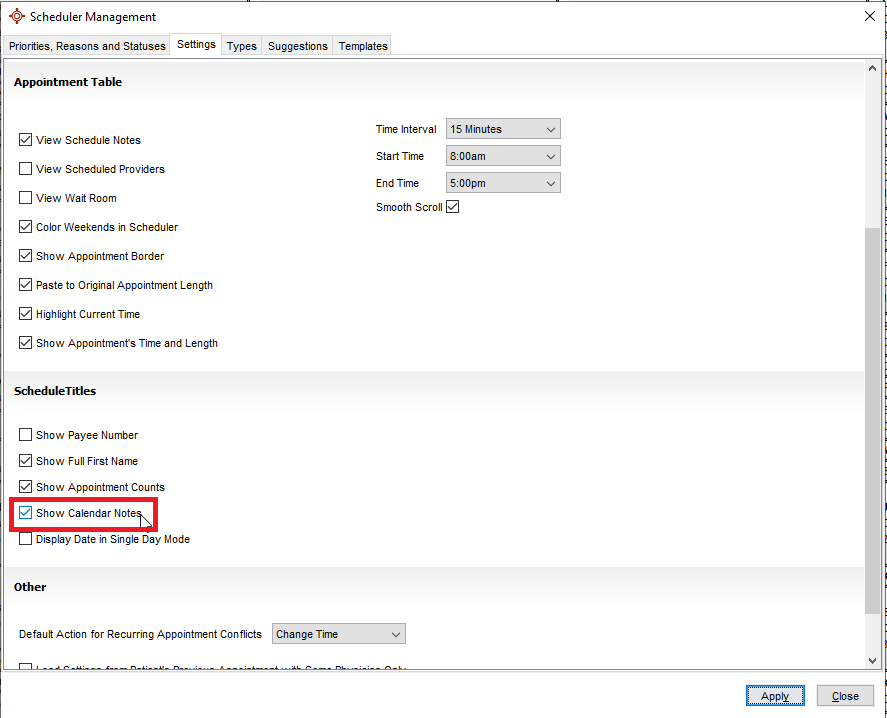Click the scrollbar down arrow

pos(873,660)
